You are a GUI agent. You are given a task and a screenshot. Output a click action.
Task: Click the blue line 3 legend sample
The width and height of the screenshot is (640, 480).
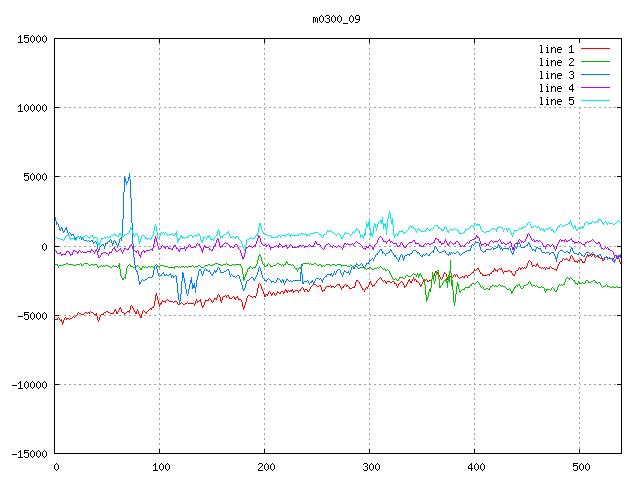595,75
